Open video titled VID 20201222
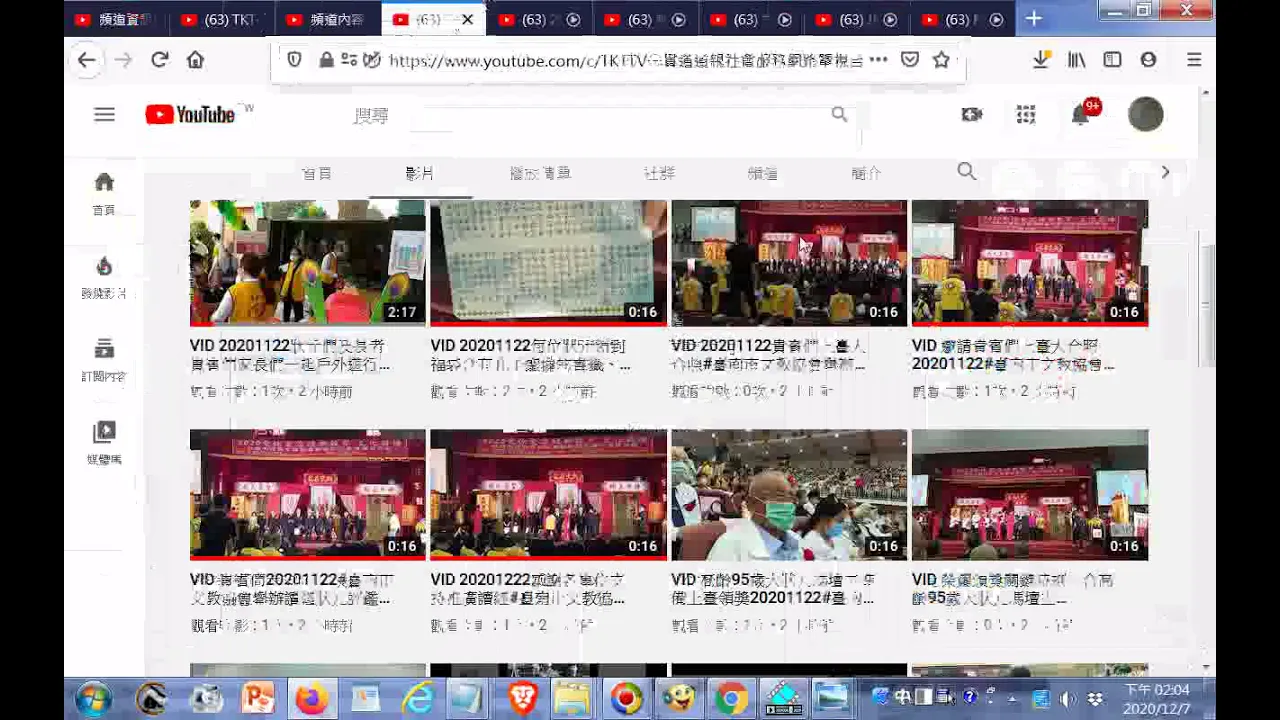Image resolution: width=1280 pixels, height=720 pixels. point(528,589)
